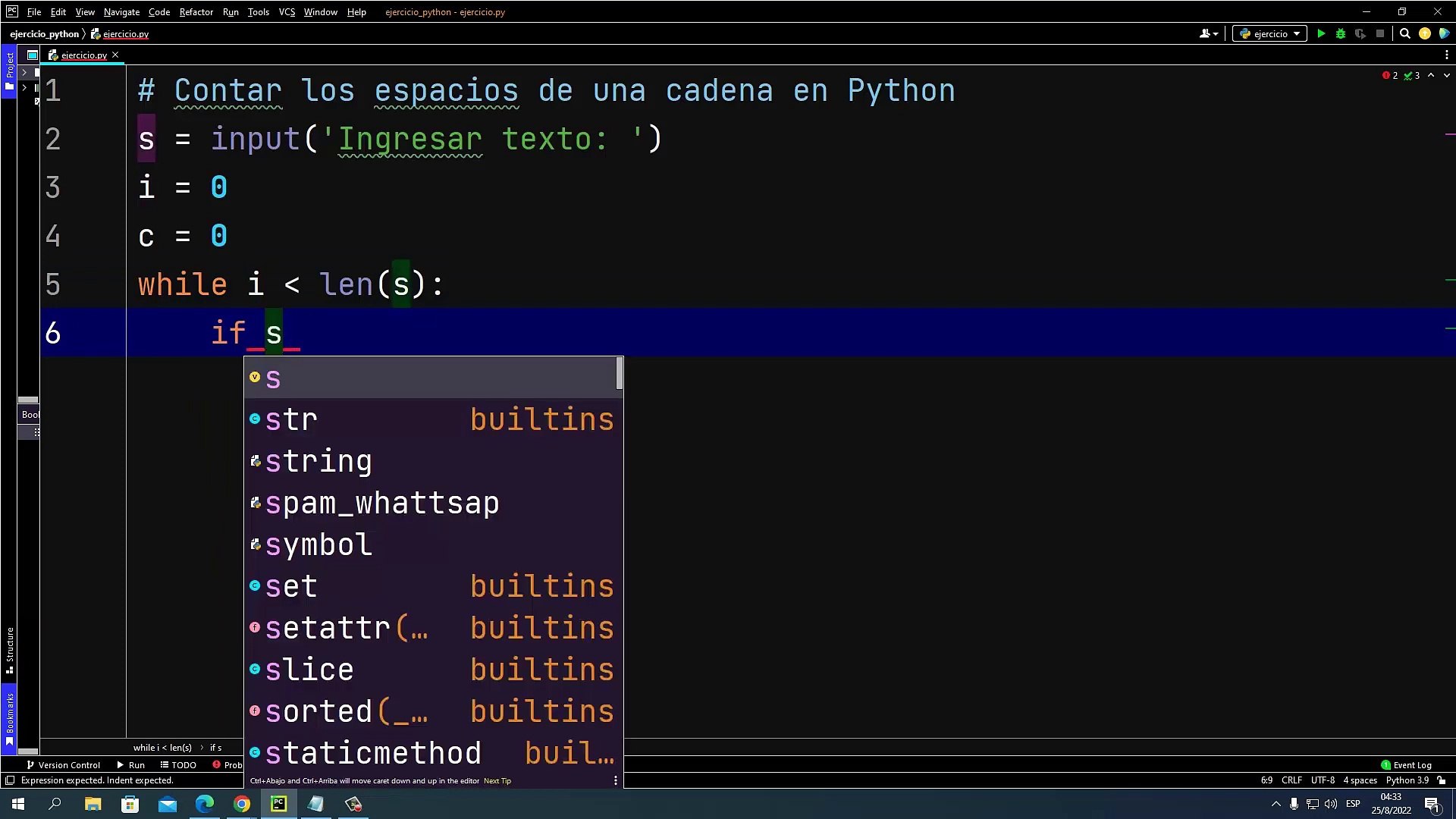Open Python 3.9 interpreter selector
The image size is (1456, 819).
1407,780
